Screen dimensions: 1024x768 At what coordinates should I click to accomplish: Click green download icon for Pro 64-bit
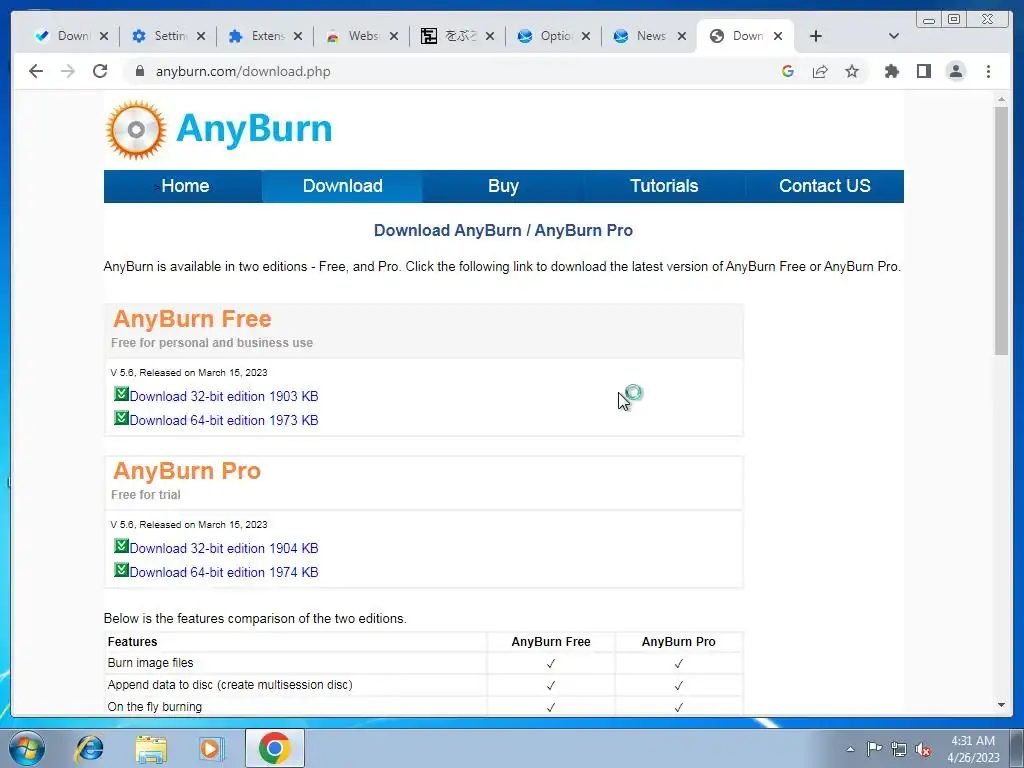[121, 570]
